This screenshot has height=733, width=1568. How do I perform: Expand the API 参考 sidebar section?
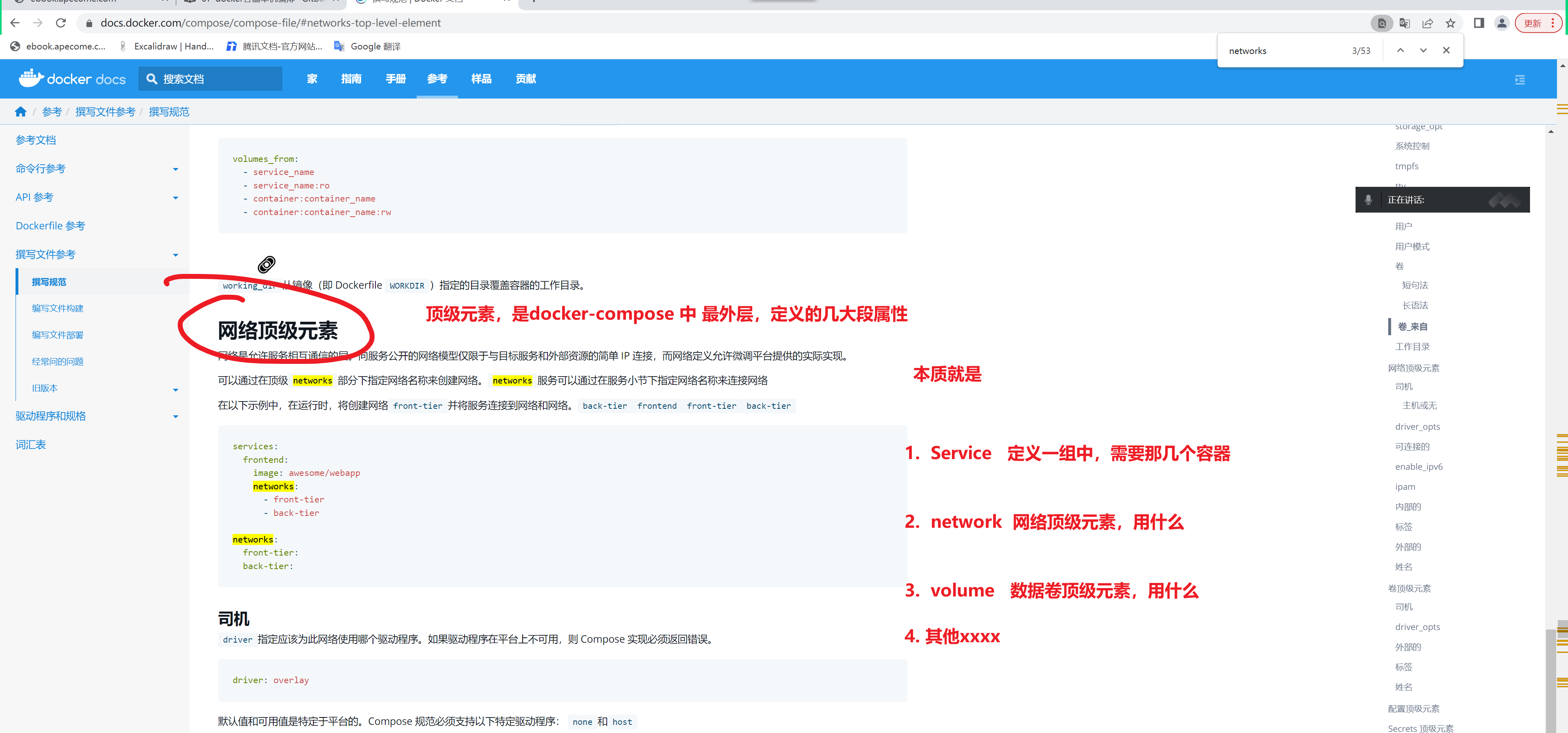pos(175,198)
